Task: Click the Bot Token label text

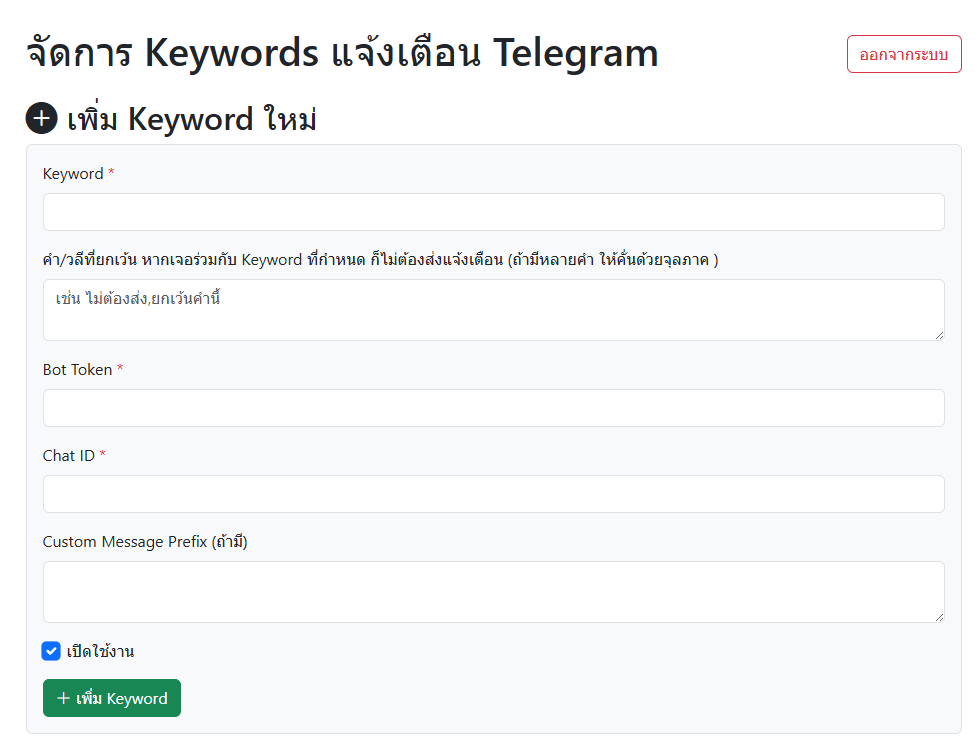Action: (x=77, y=370)
